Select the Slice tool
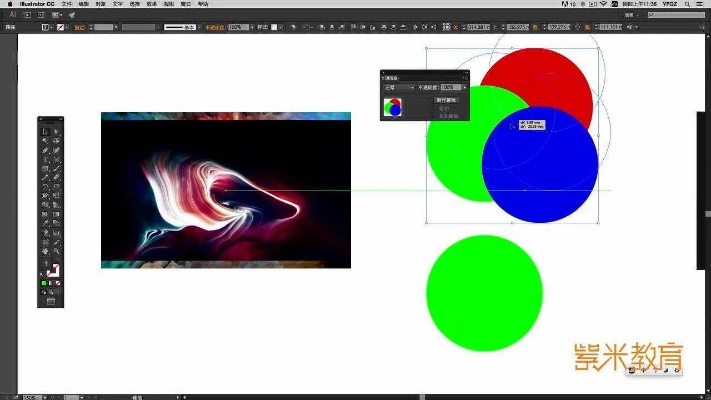Image resolution: width=711 pixels, height=400 pixels. (57, 242)
